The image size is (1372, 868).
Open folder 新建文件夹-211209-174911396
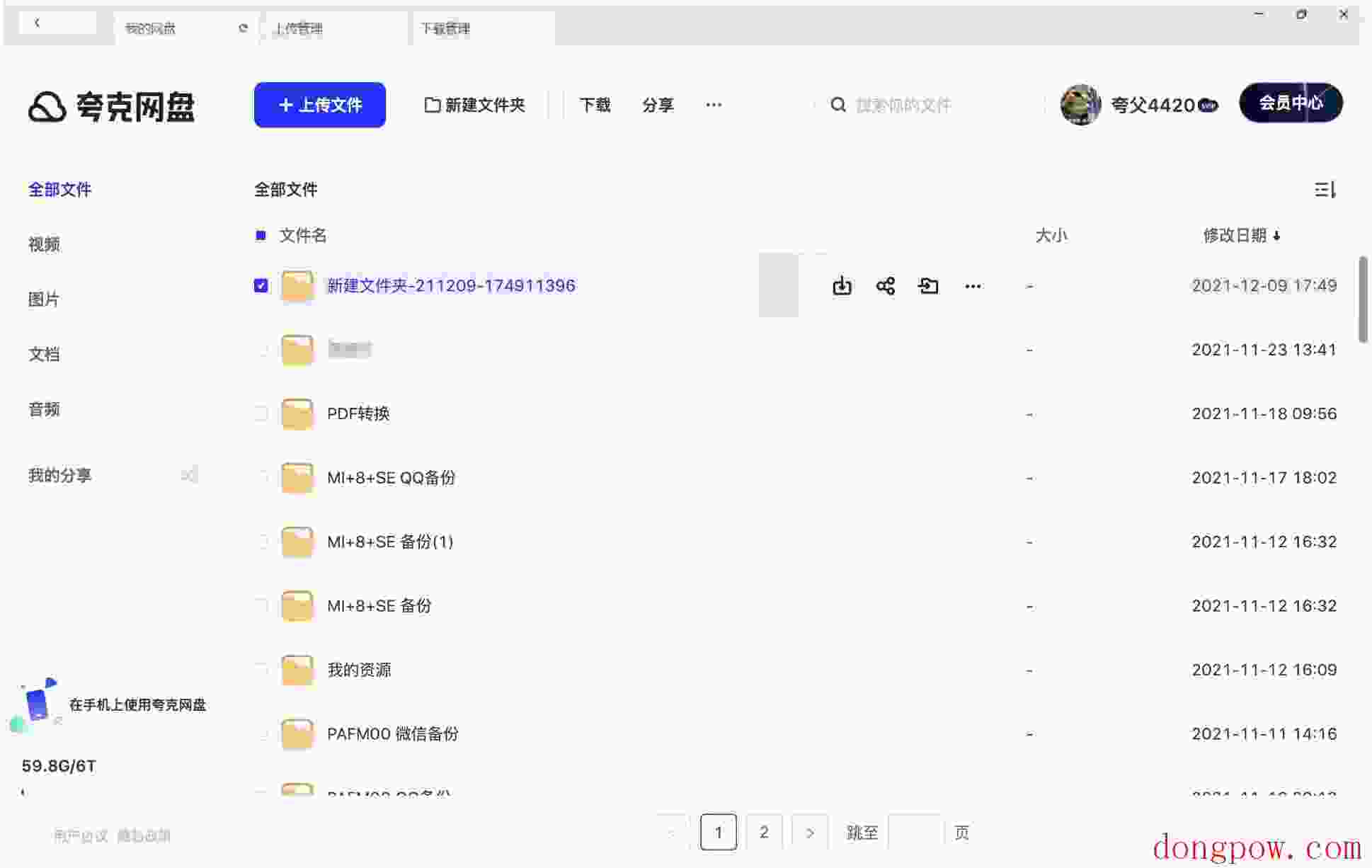pos(451,285)
